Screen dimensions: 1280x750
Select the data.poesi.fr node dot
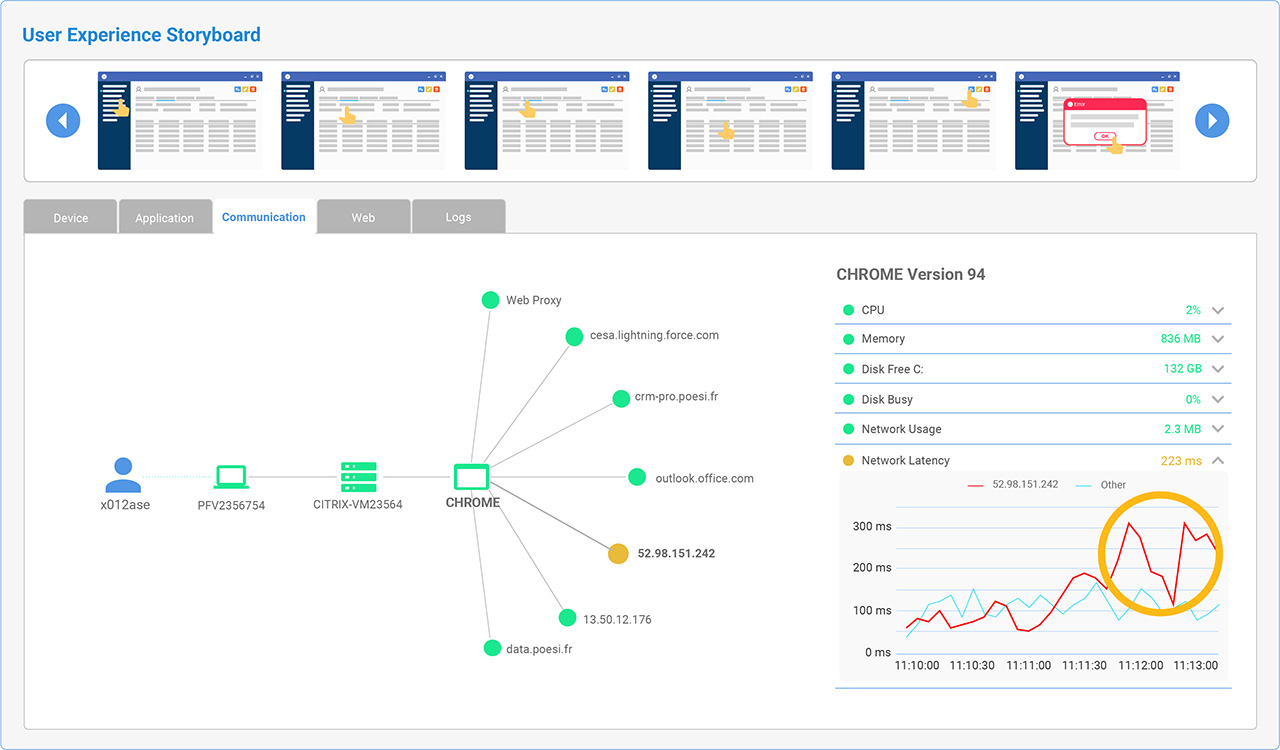pyautogui.click(x=492, y=648)
